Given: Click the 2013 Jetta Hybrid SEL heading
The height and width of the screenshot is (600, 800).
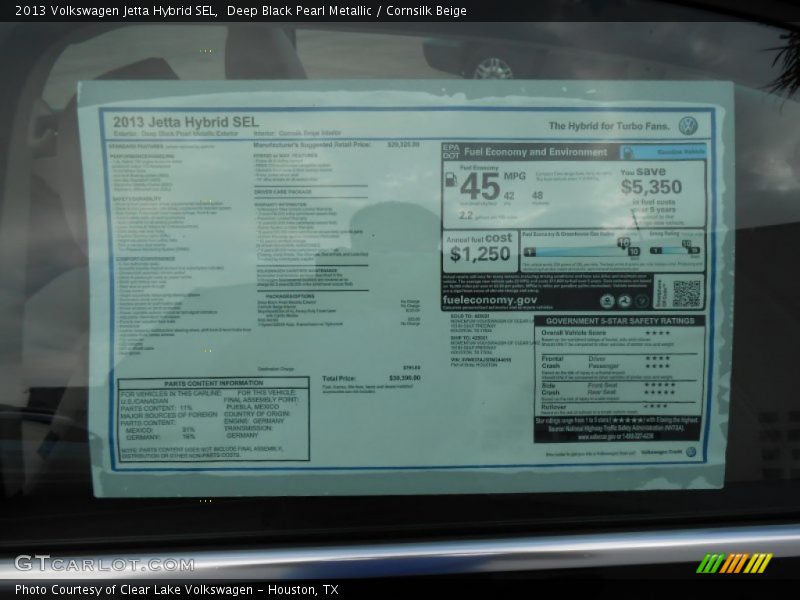Looking at the screenshot, I should coord(185,122).
